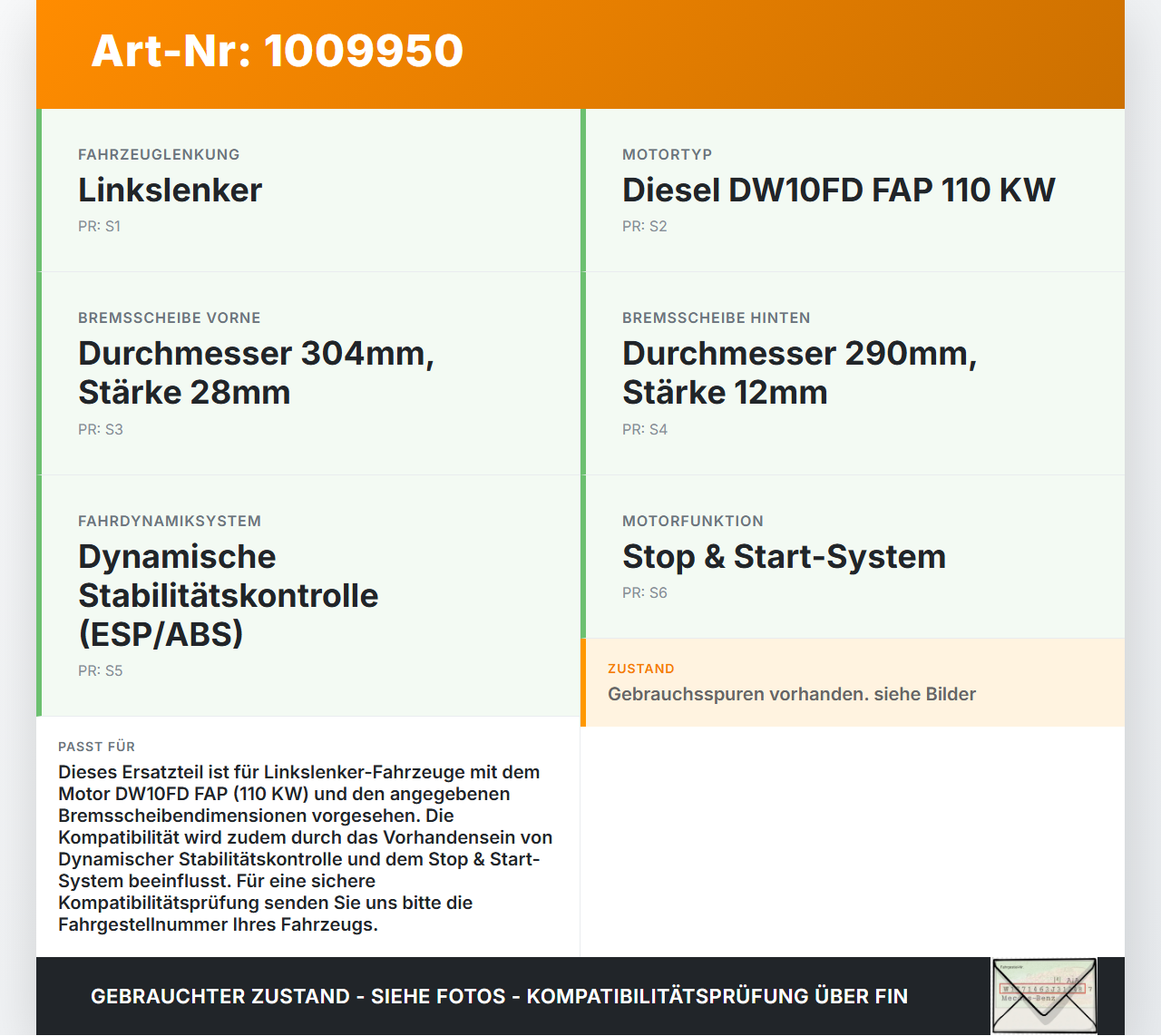Click Gebrauchsspuren vorhanden. siehe Bilder text
The image size is (1161, 1036).
(x=792, y=694)
